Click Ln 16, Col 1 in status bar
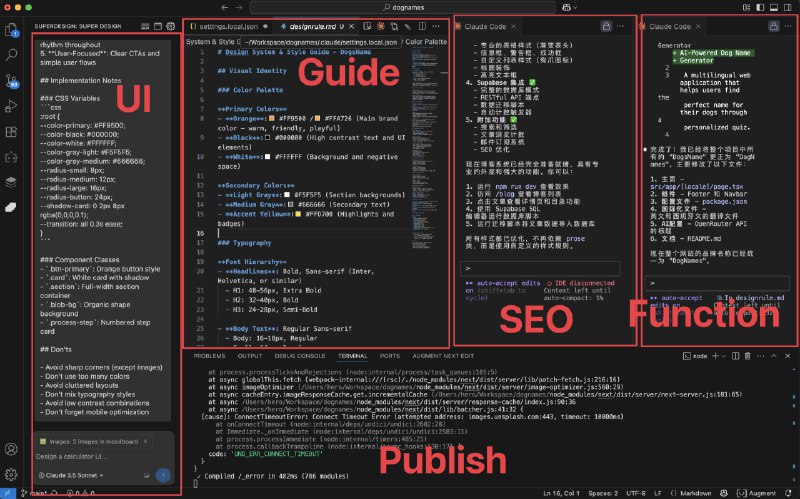Image resolution: width=800 pixels, height=499 pixels. [561, 493]
